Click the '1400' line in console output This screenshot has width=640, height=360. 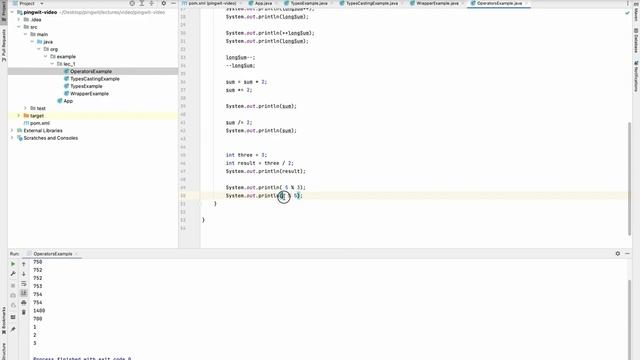39,311
